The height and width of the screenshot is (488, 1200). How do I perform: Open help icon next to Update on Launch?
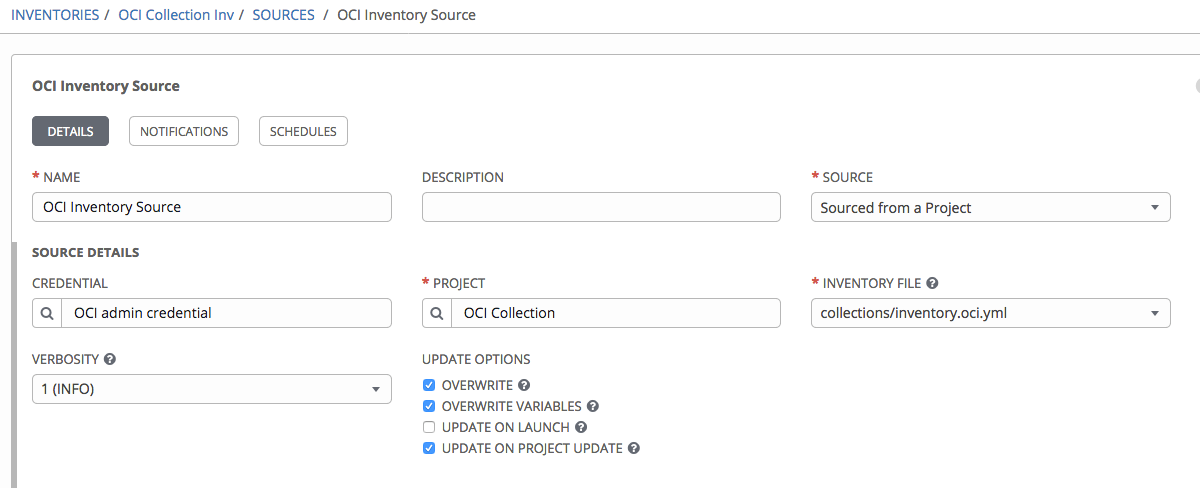[581, 427]
